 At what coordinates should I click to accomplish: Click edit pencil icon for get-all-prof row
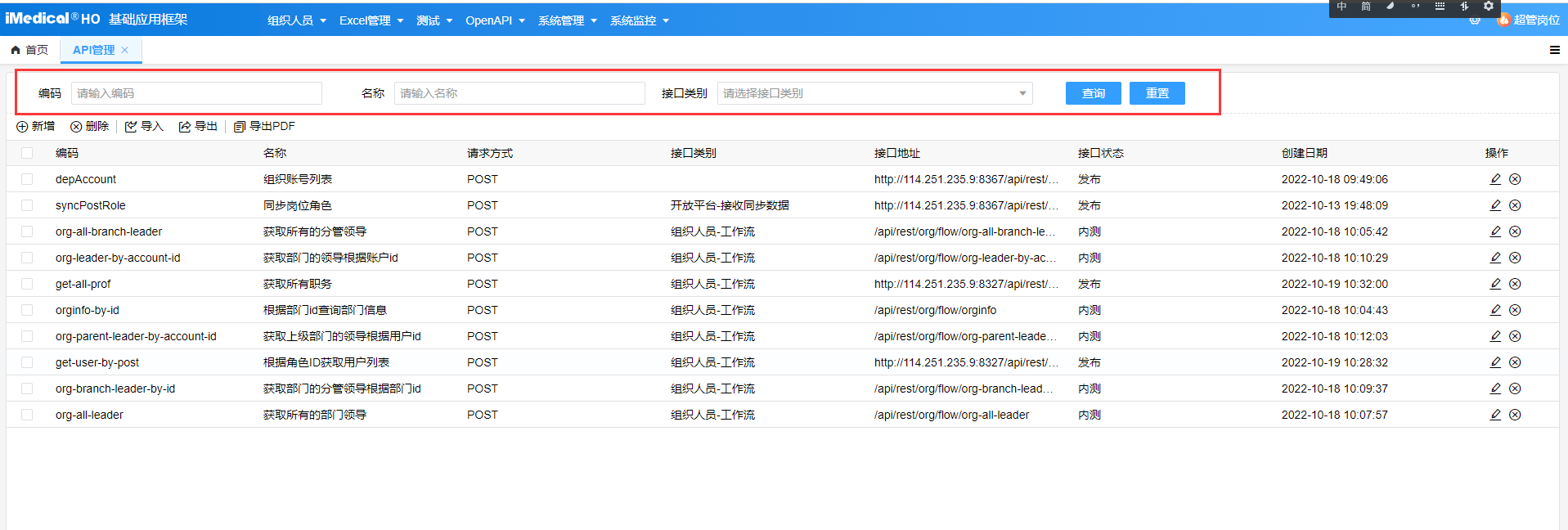coord(1495,284)
